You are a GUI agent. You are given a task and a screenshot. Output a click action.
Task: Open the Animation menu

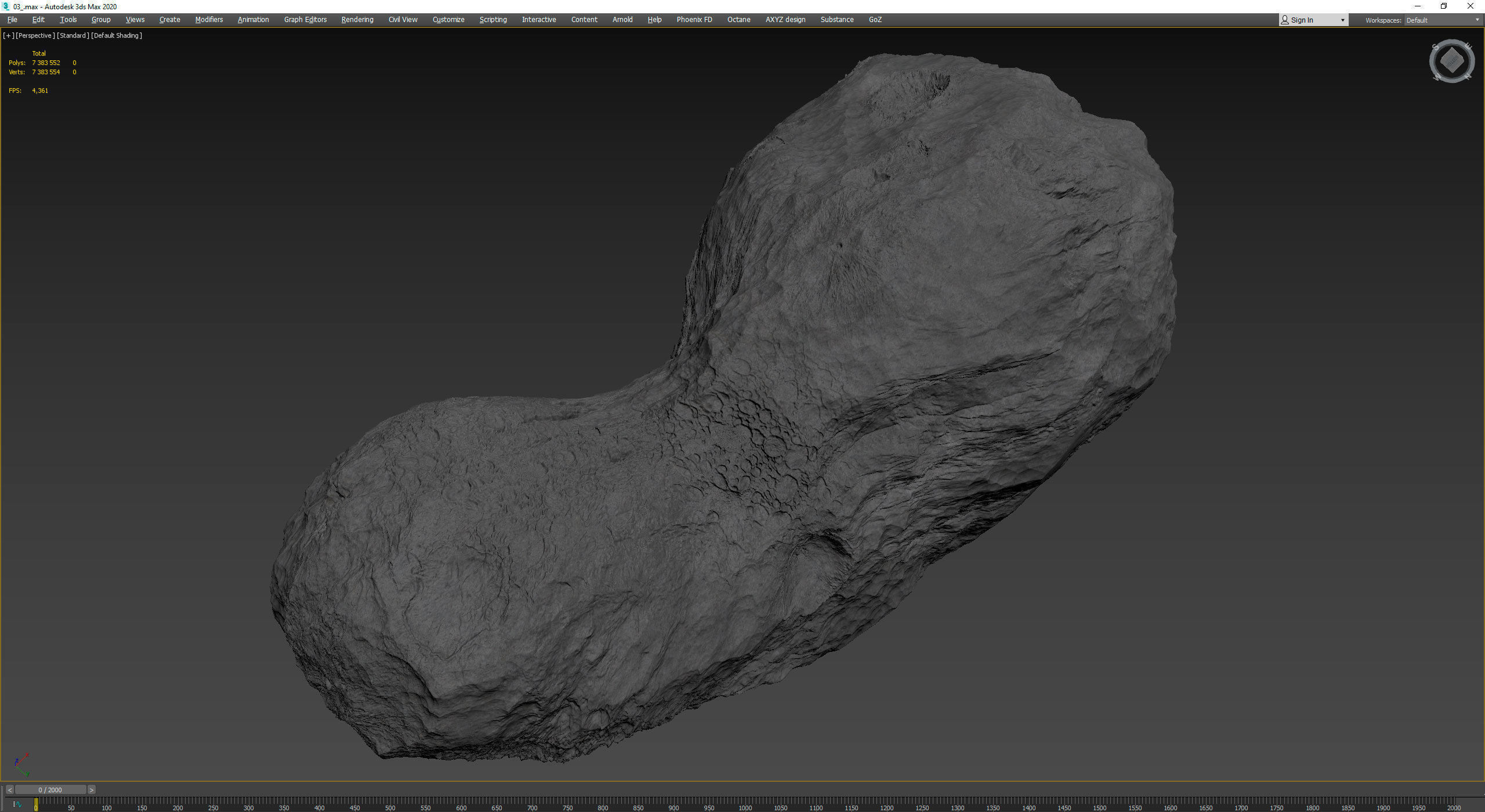tap(253, 20)
